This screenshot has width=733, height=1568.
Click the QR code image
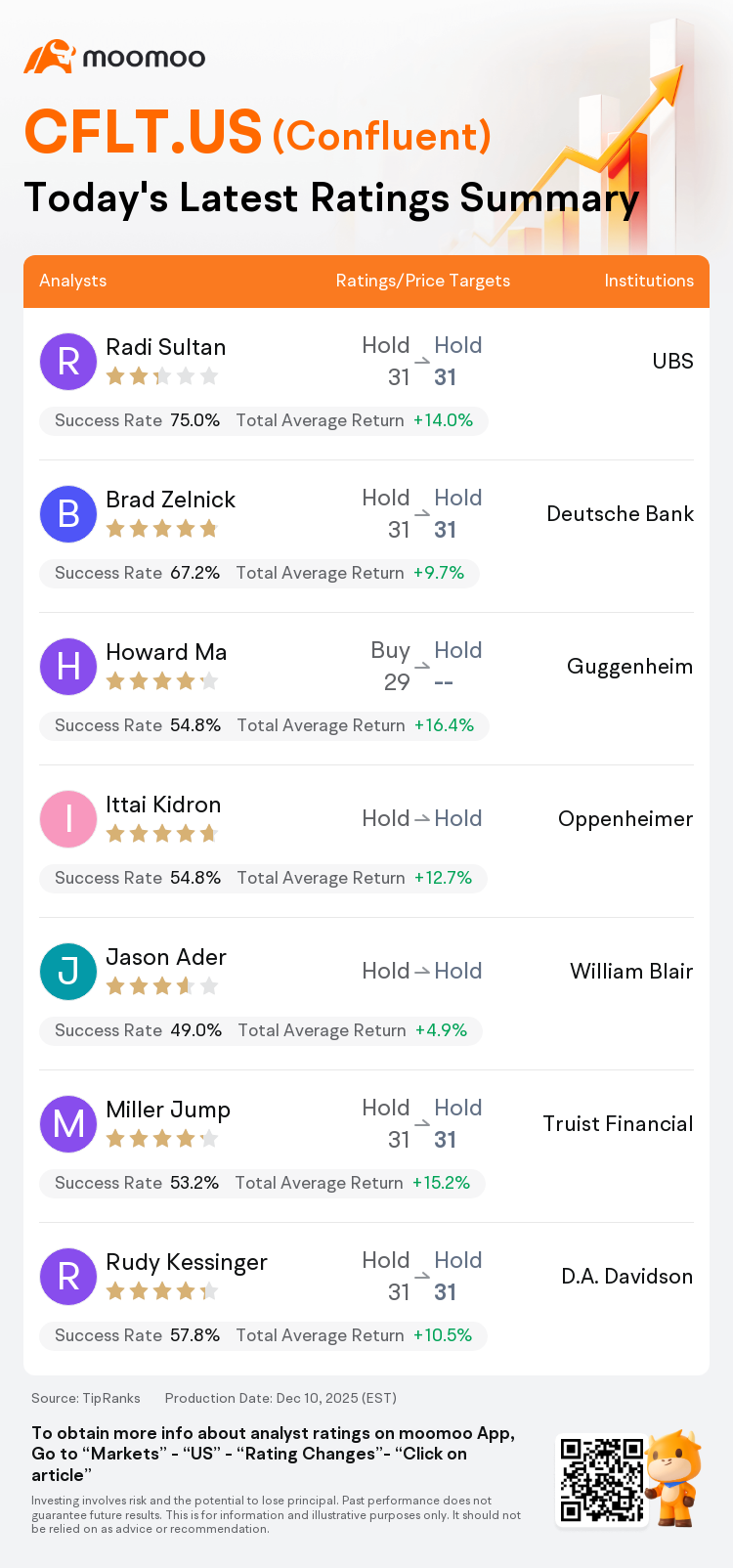(x=602, y=1479)
